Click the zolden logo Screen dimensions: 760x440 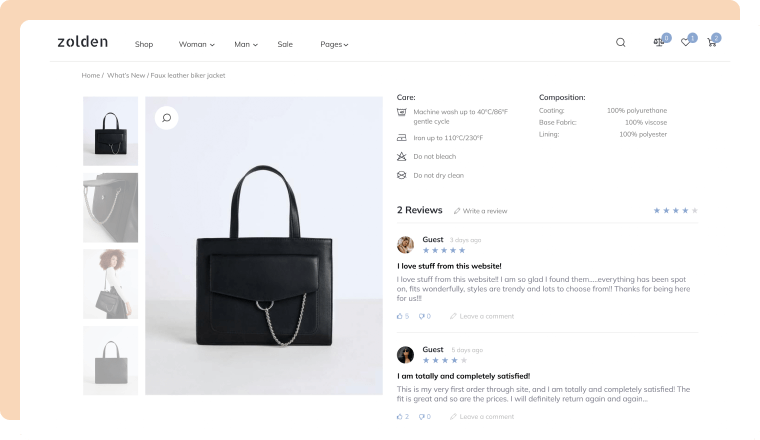pyautogui.click(x=82, y=42)
